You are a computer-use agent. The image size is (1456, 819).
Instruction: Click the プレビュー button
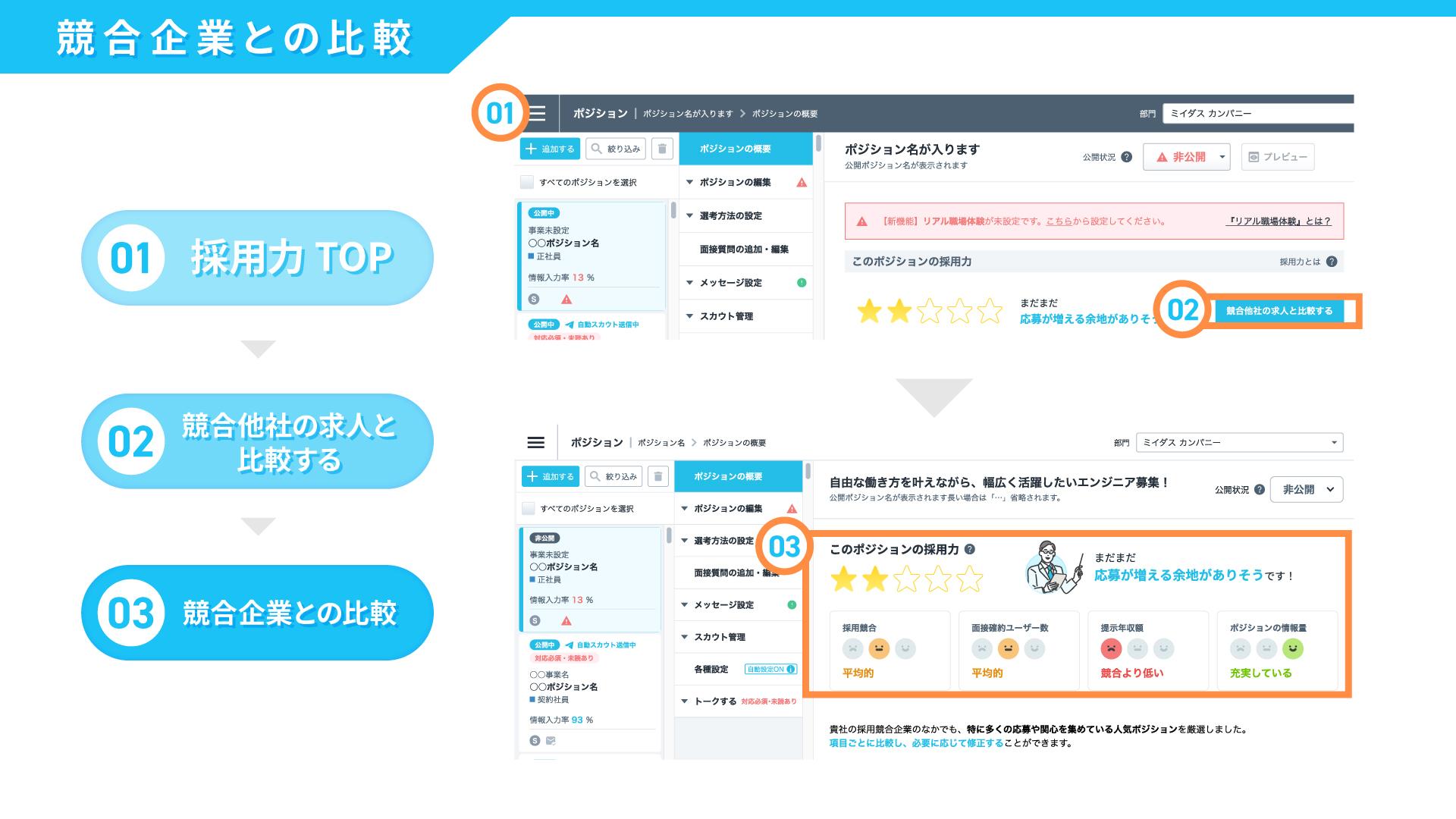pyautogui.click(x=1278, y=157)
